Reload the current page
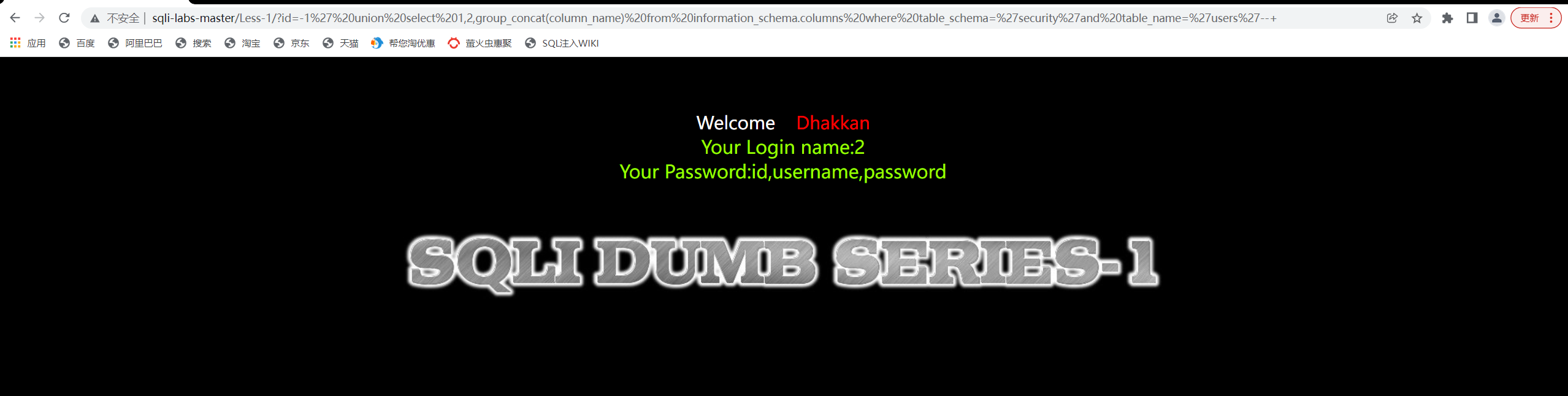Image resolution: width=1568 pixels, height=396 pixels. (64, 18)
